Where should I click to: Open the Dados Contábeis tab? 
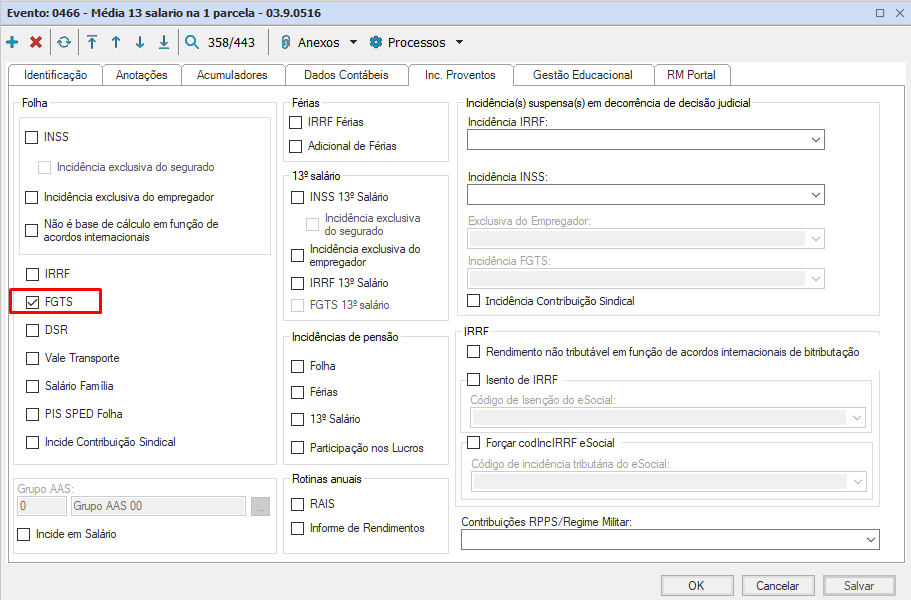[346, 75]
